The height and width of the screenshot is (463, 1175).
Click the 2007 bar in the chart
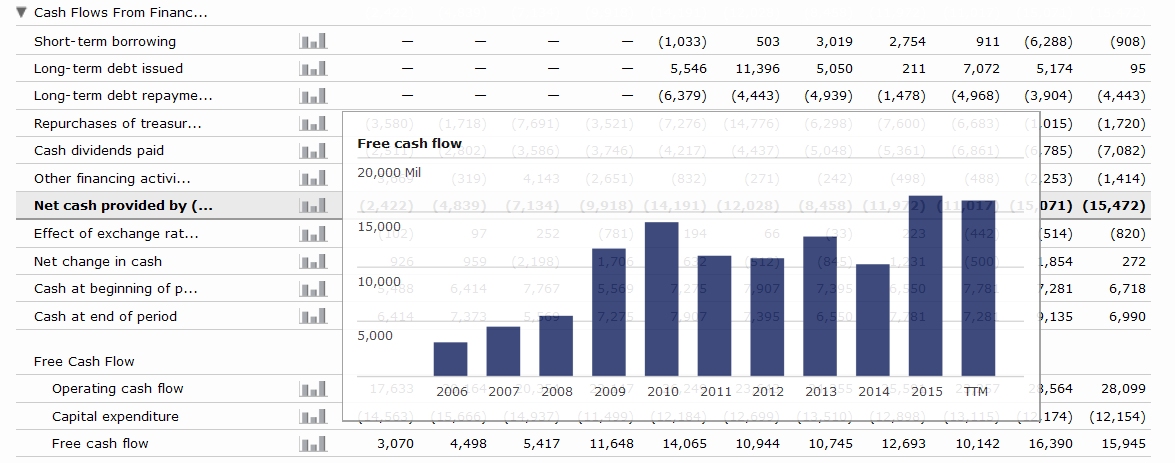[x=503, y=351]
